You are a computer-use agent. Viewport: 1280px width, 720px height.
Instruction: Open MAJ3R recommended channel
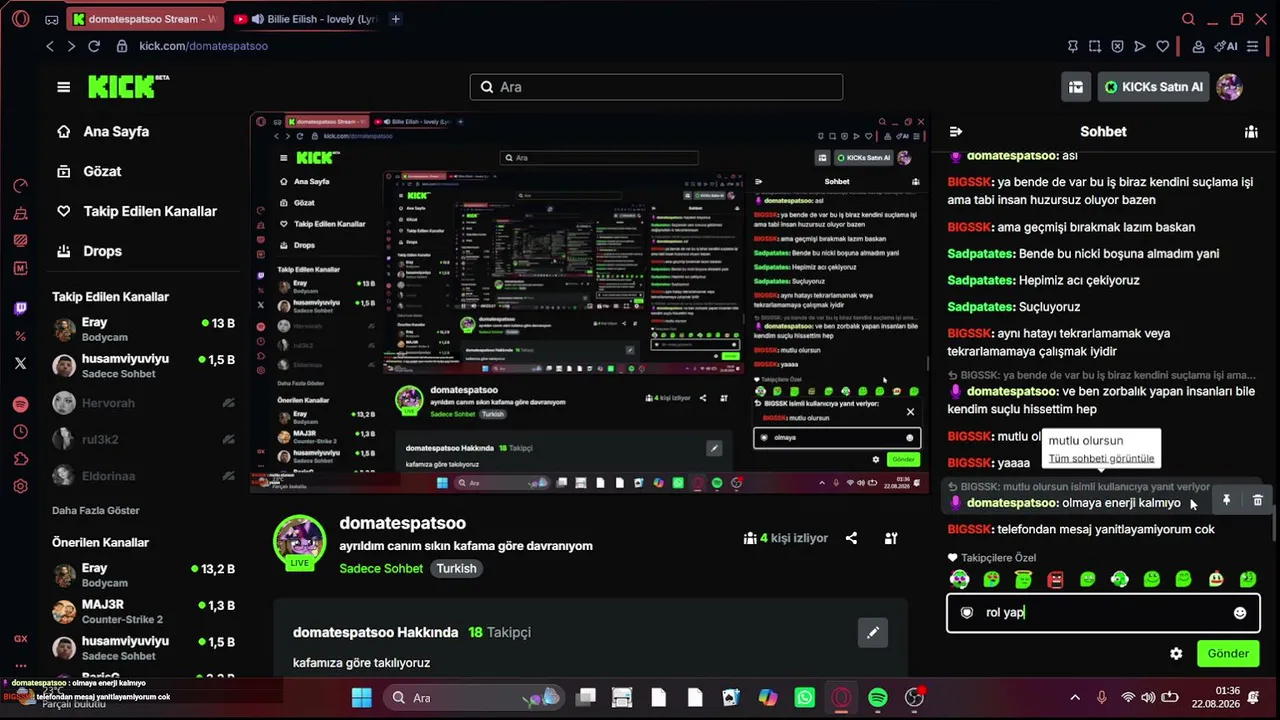point(144,612)
